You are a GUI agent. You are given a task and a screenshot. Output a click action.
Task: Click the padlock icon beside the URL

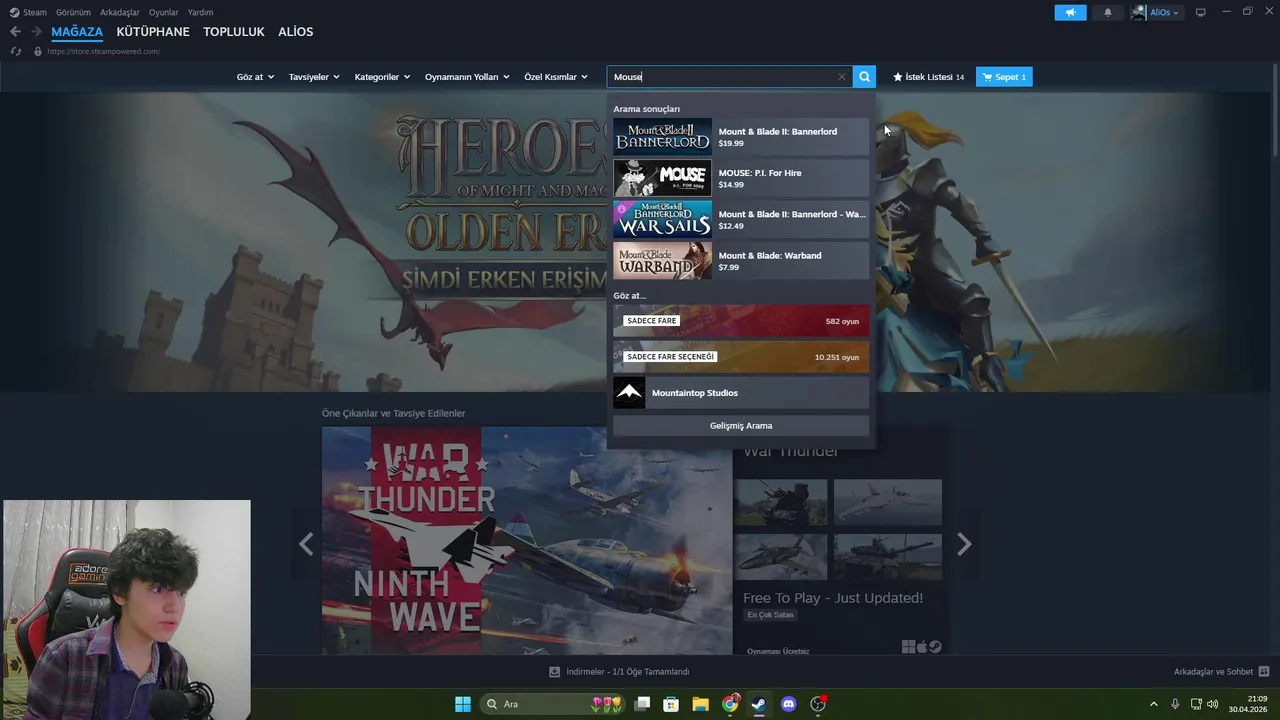pos(38,51)
